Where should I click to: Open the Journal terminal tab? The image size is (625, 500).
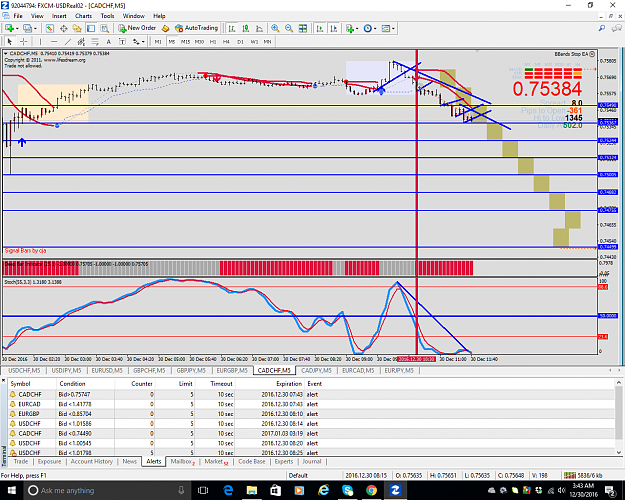click(312, 461)
